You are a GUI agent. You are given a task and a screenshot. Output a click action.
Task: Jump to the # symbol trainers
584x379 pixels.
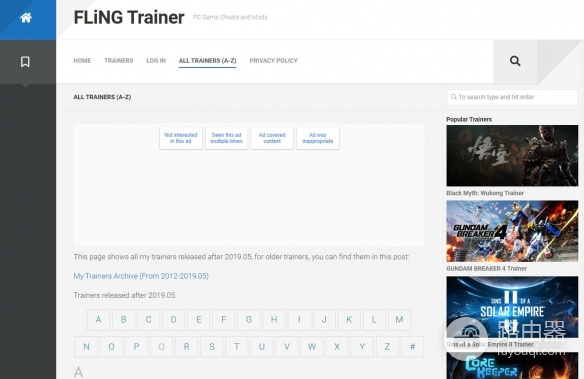[x=412, y=347]
